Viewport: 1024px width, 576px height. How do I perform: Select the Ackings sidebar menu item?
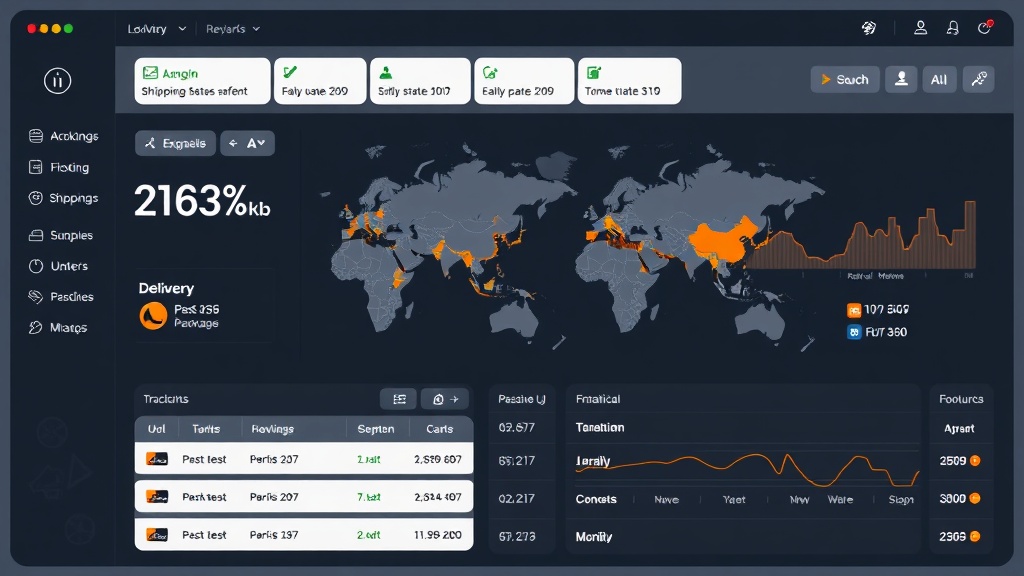[63, 136]
